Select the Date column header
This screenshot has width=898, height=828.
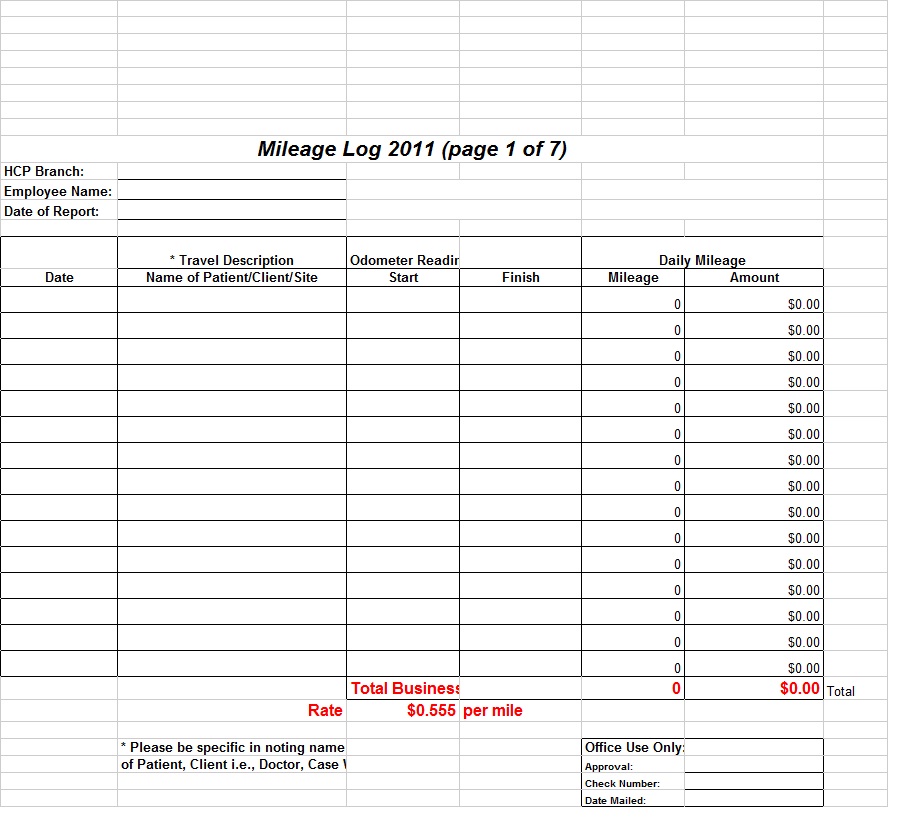pyautogui.click(x=59, y=278)
